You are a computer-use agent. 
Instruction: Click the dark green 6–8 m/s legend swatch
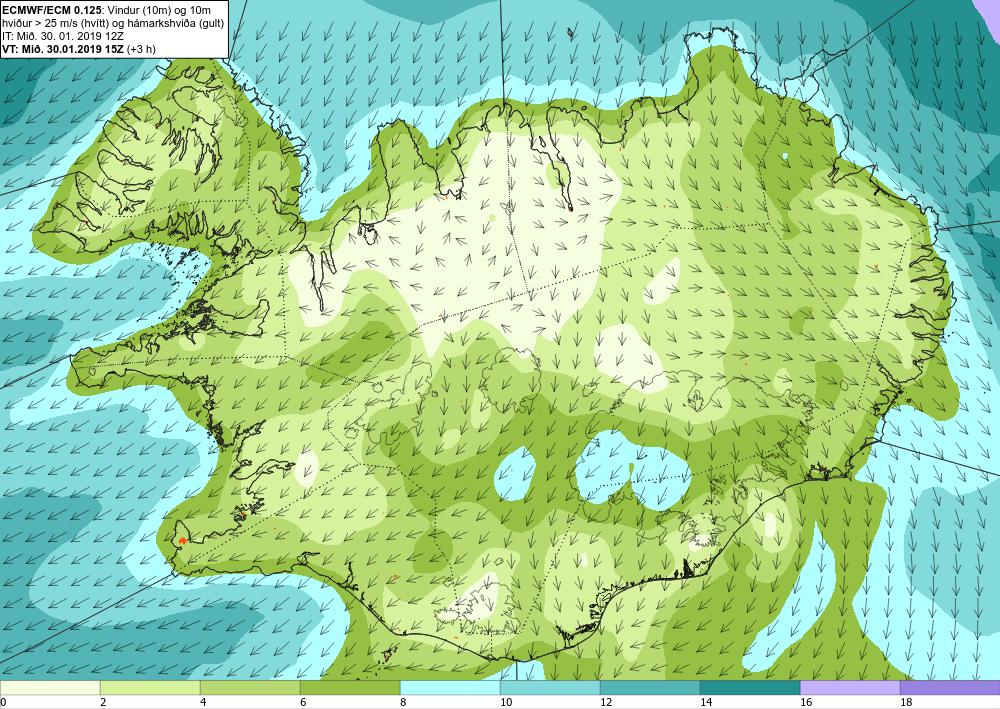[350, 687]
